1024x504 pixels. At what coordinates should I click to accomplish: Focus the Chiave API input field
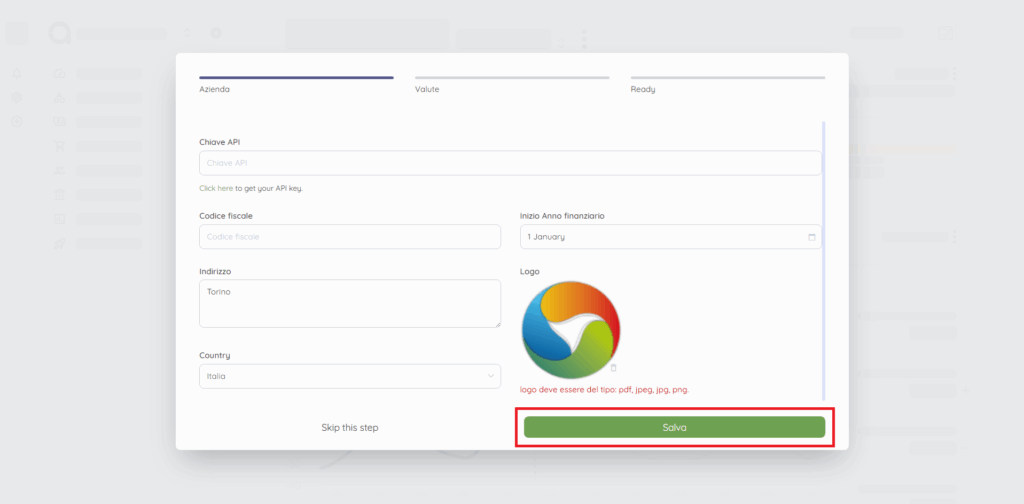(x=509, y=163)
